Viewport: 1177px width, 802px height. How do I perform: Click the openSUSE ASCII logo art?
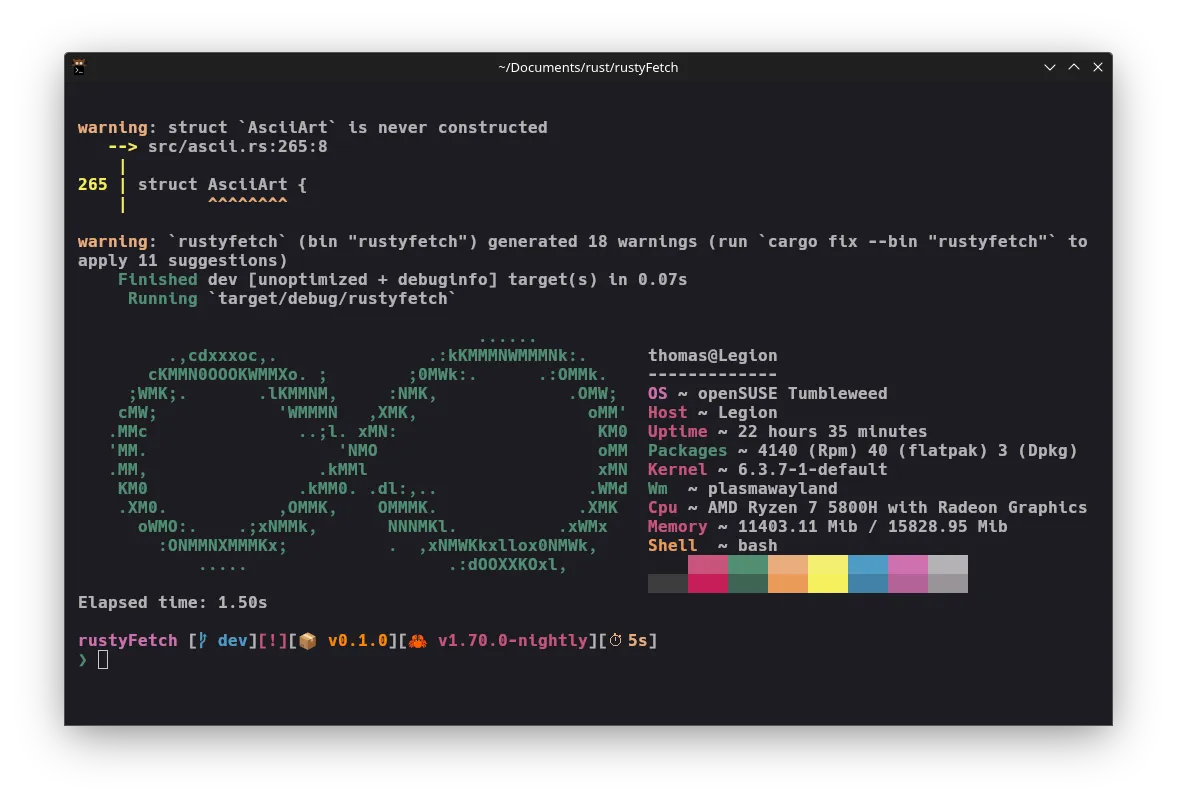point(369,454)
